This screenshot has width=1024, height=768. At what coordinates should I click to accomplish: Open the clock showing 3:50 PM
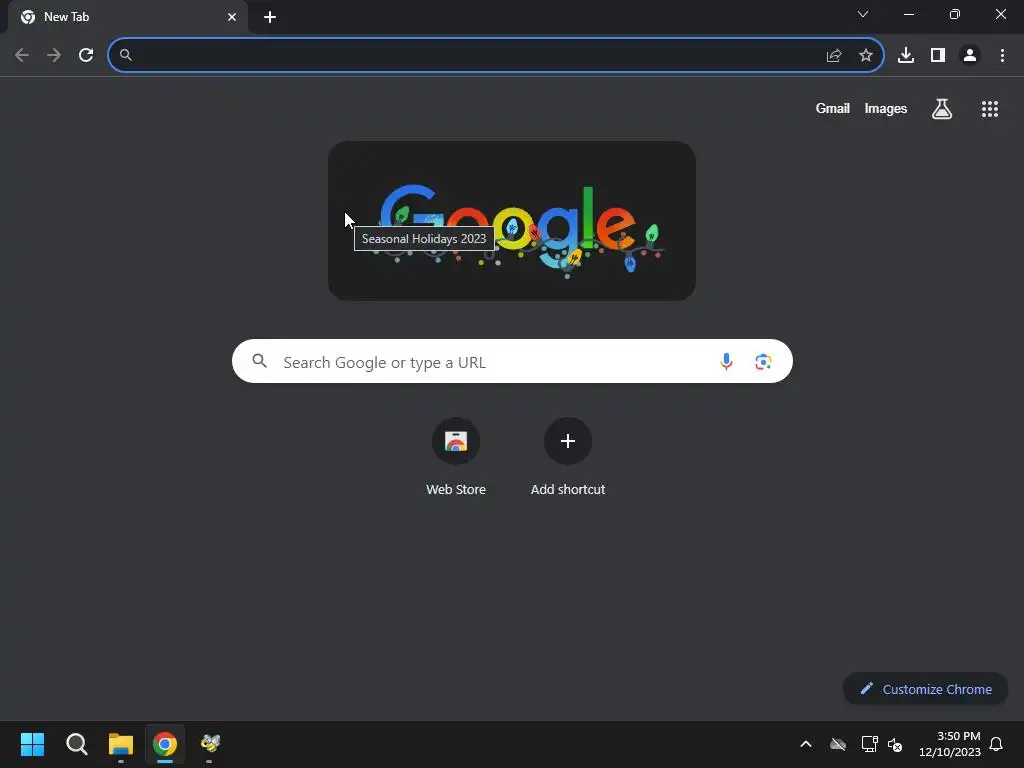click(950, 744)
